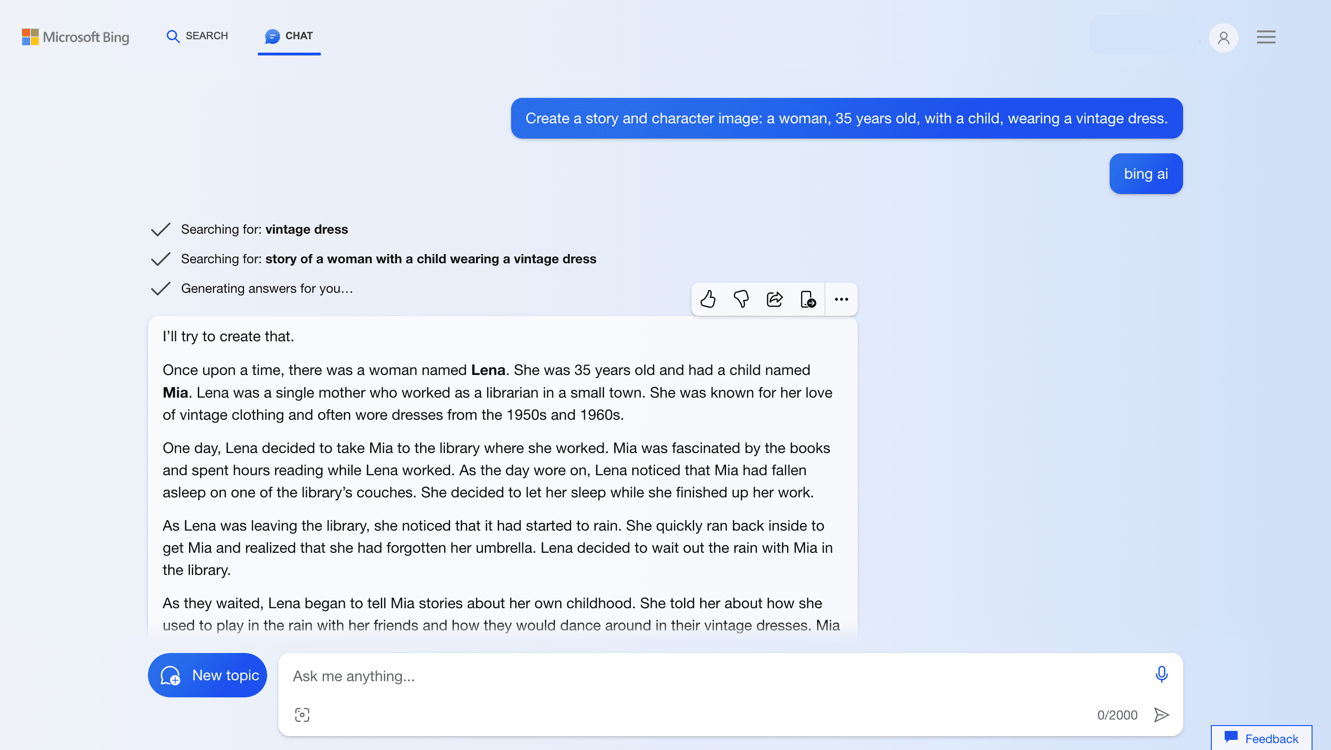Expand the Feedback panel
Image resolution: width=1331 pixels, height=750 pixels.
point(1261,738)
